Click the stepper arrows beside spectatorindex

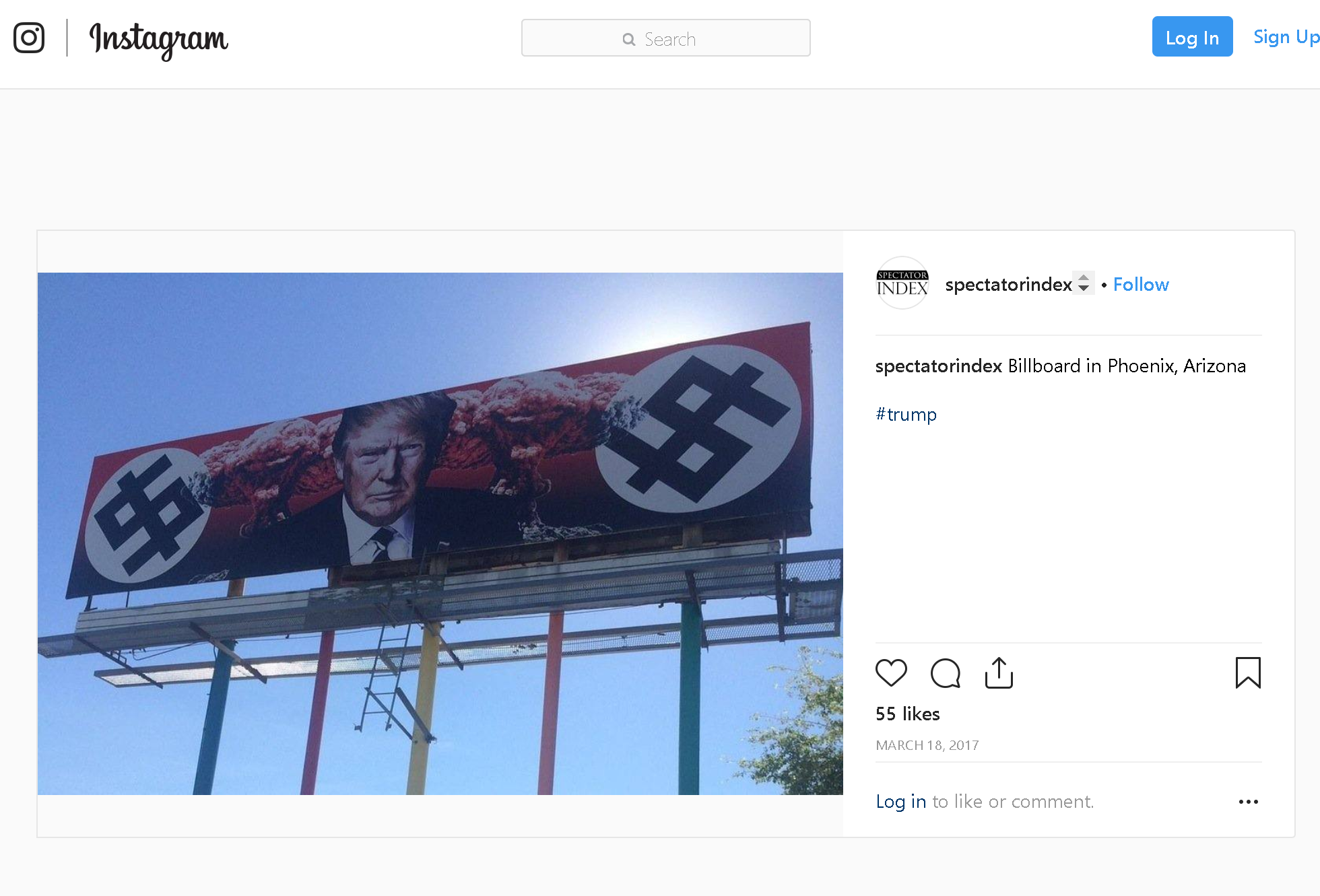pos(1084,283)
